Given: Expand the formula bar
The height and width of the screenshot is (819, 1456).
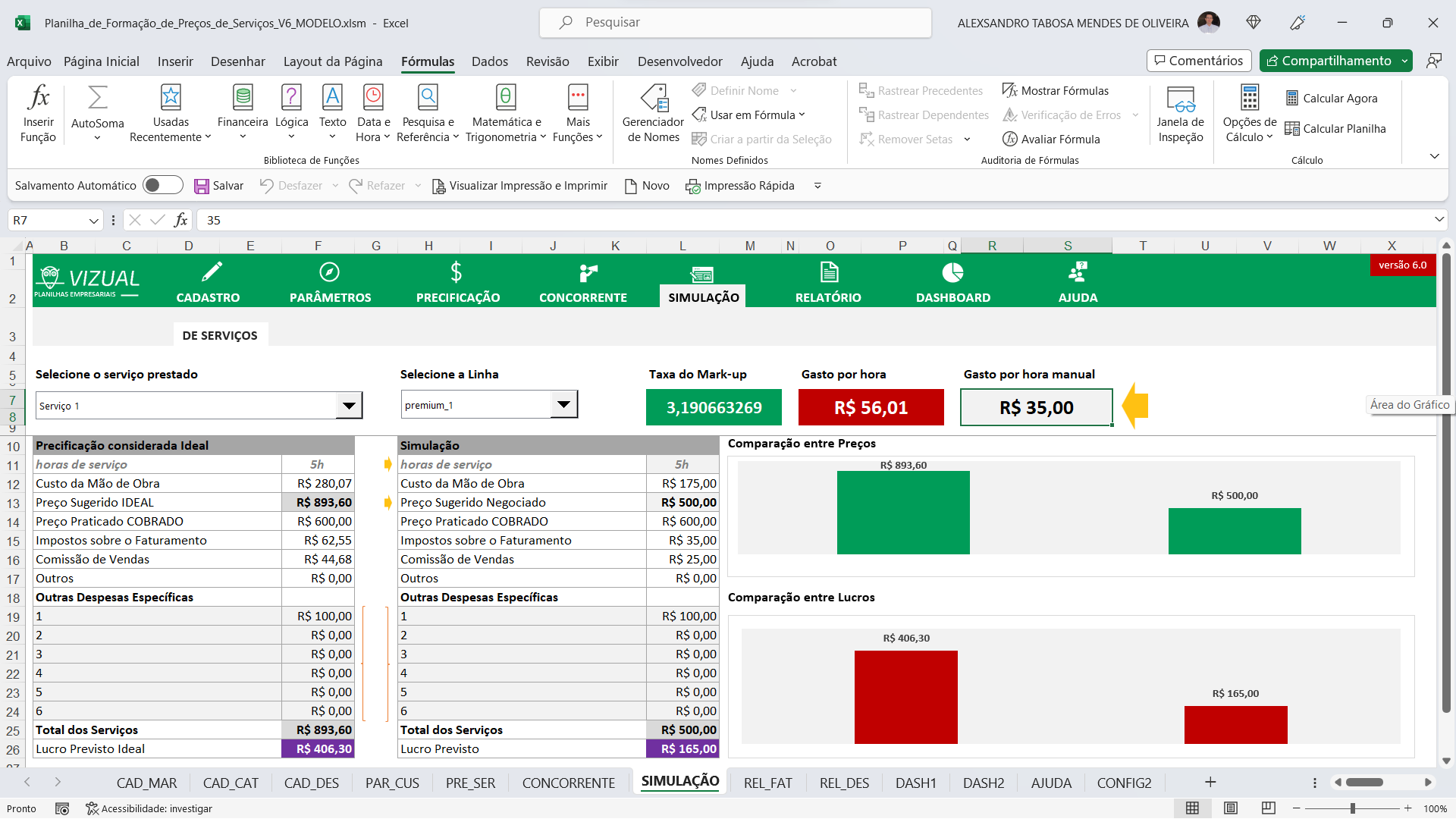Looking at the screenshot, I should pos(1439,220).
